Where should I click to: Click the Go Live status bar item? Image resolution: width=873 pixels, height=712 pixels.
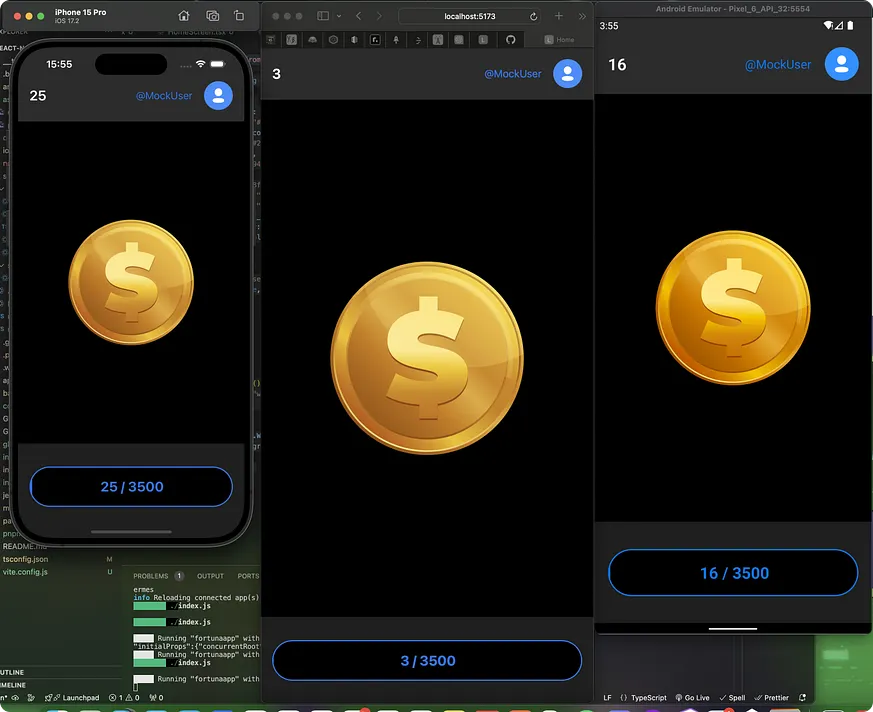click(693, 698)
